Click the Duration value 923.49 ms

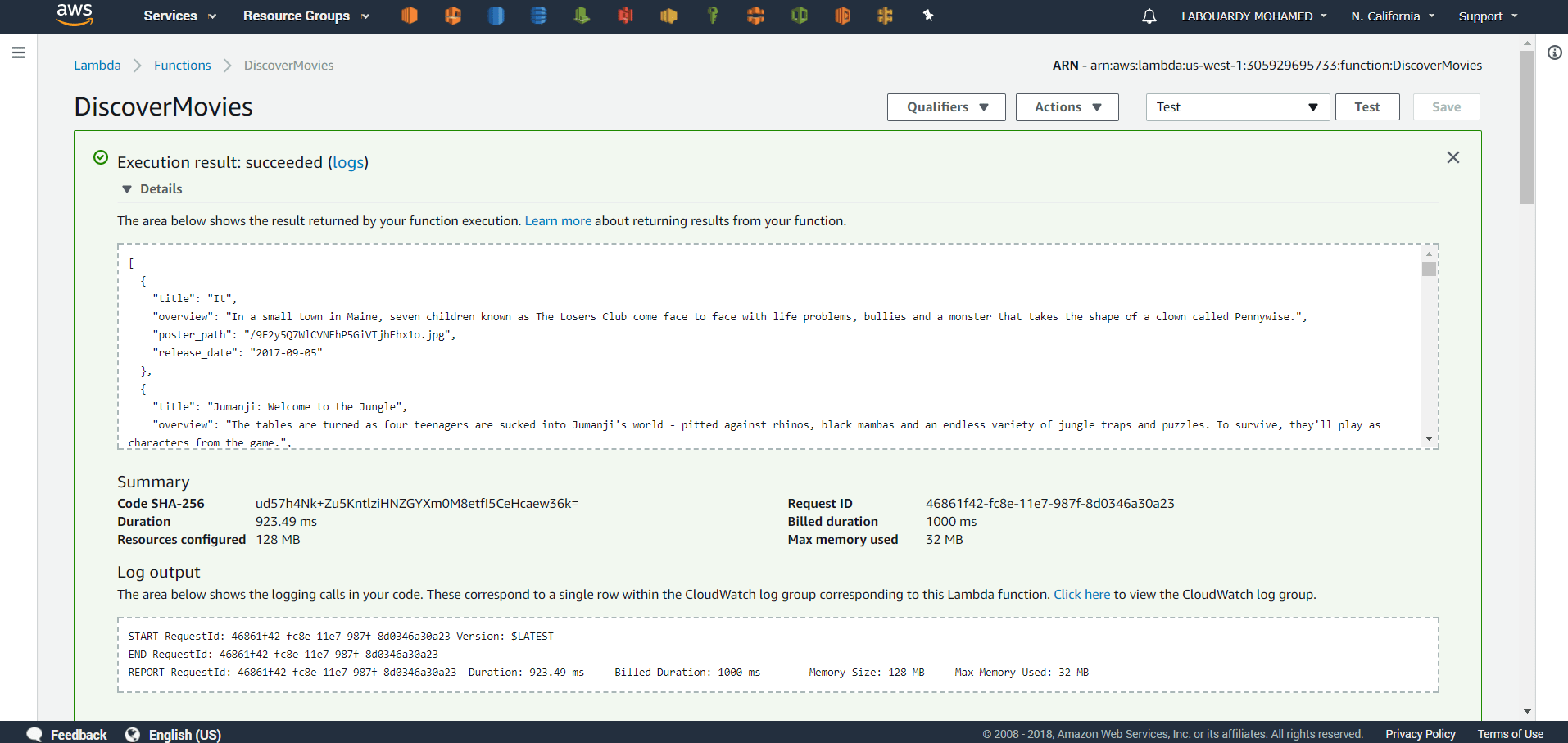tap(286, 521)
